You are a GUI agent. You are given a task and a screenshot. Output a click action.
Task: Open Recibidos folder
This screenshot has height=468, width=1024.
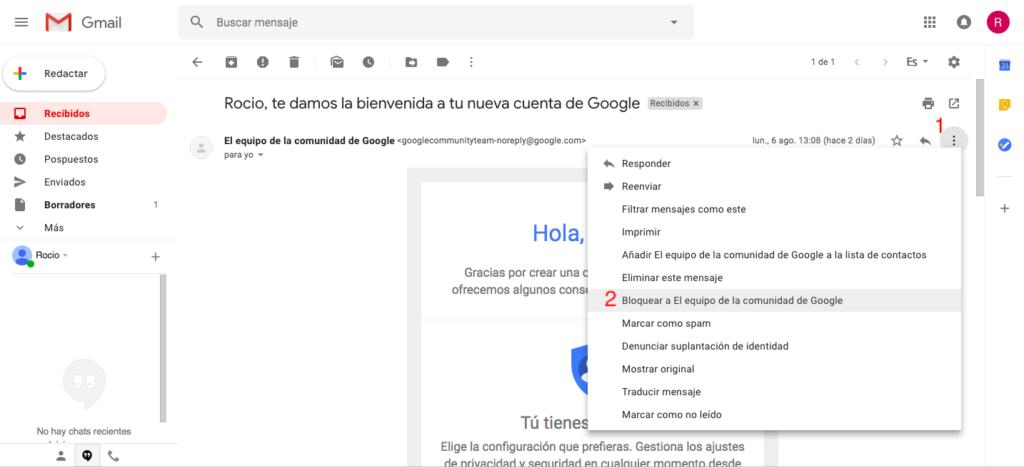(x=84, y=114)
